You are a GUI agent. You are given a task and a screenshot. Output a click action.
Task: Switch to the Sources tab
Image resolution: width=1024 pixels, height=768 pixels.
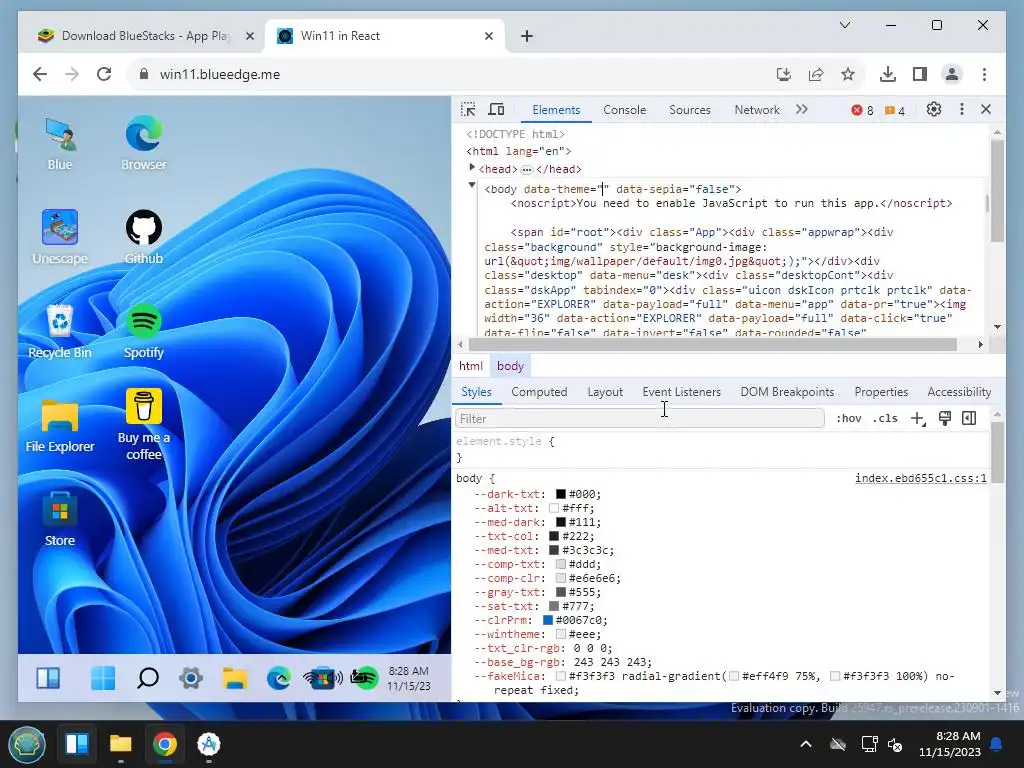[690, 110]
